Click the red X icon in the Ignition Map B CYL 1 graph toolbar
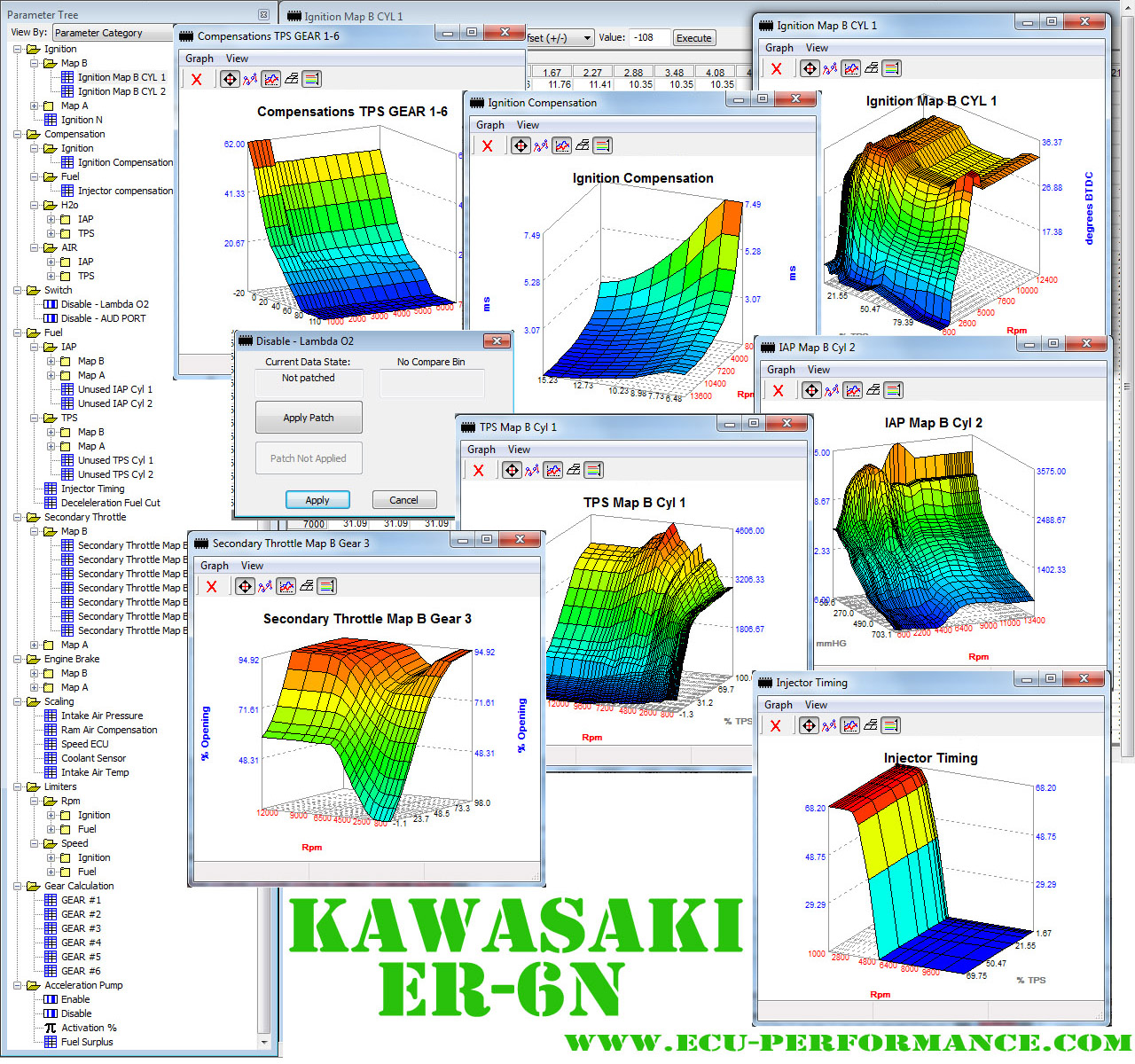1135x1064 pixels. (x=777, y=69)
